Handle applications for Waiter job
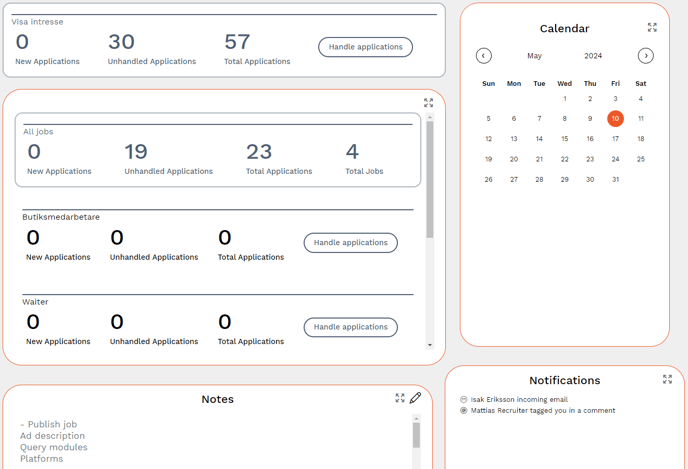This screenshot has height=469, width=688. pos(350,327)
